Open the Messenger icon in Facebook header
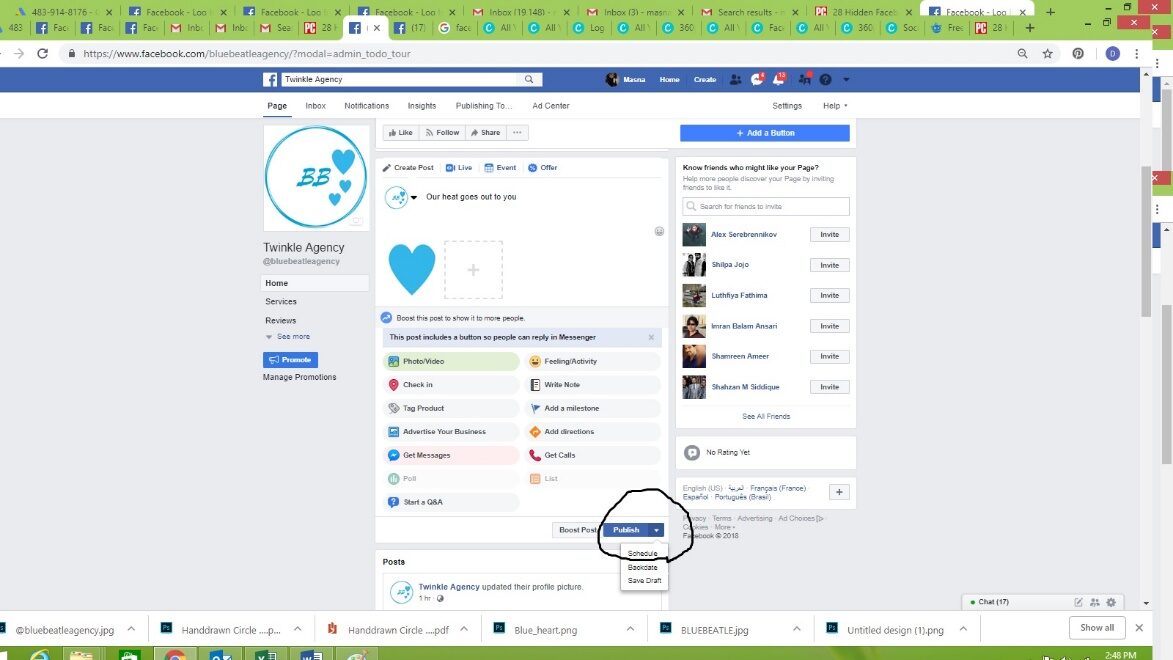The height and width of the screenshot is (660, 1173). [757, 80]
